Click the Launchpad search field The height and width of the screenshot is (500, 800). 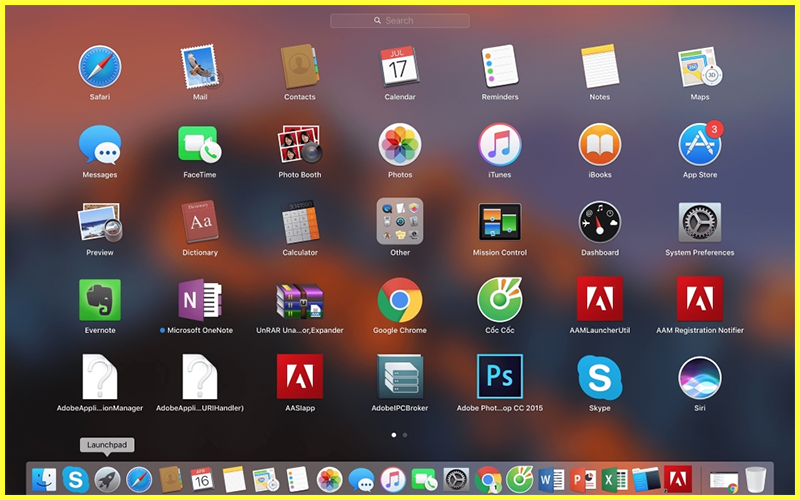tap(400, 20)
